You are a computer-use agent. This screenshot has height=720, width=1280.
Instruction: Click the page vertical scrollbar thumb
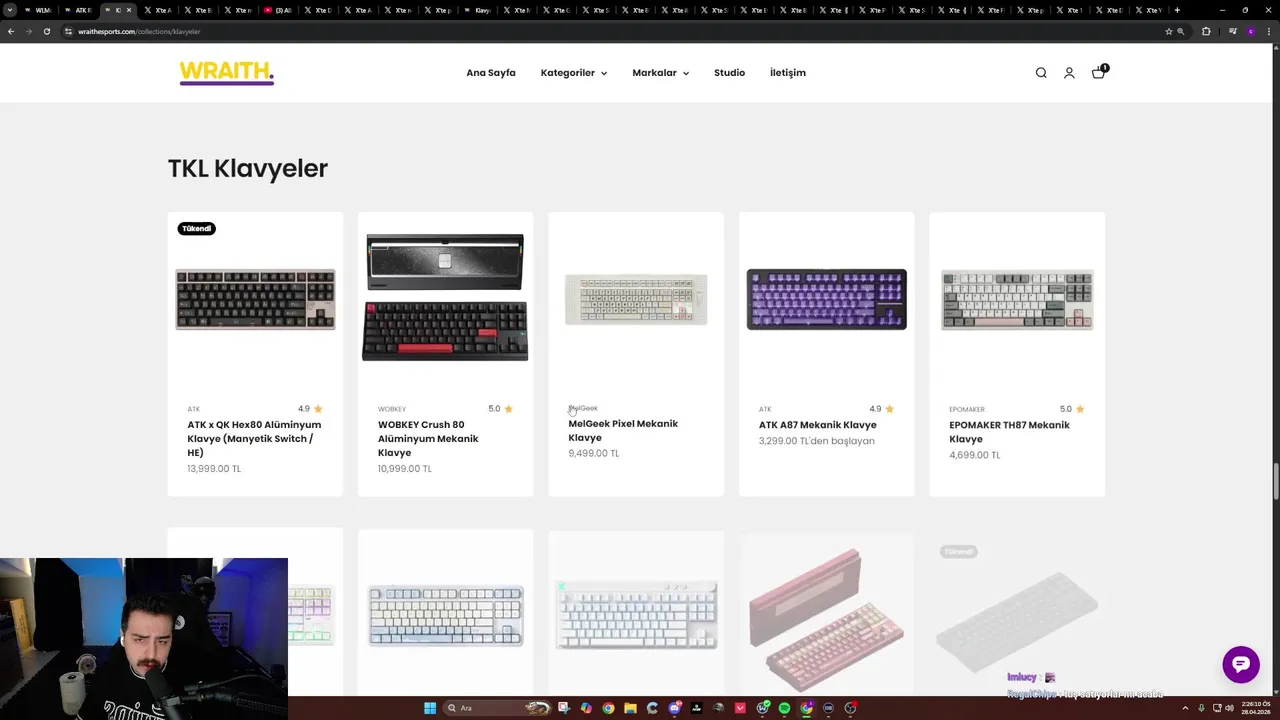point(1275,482)
